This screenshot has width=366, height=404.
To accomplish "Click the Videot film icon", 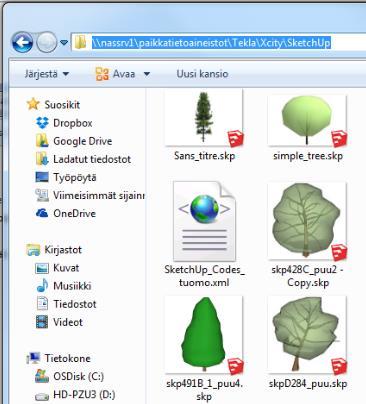I will (42, 322).
